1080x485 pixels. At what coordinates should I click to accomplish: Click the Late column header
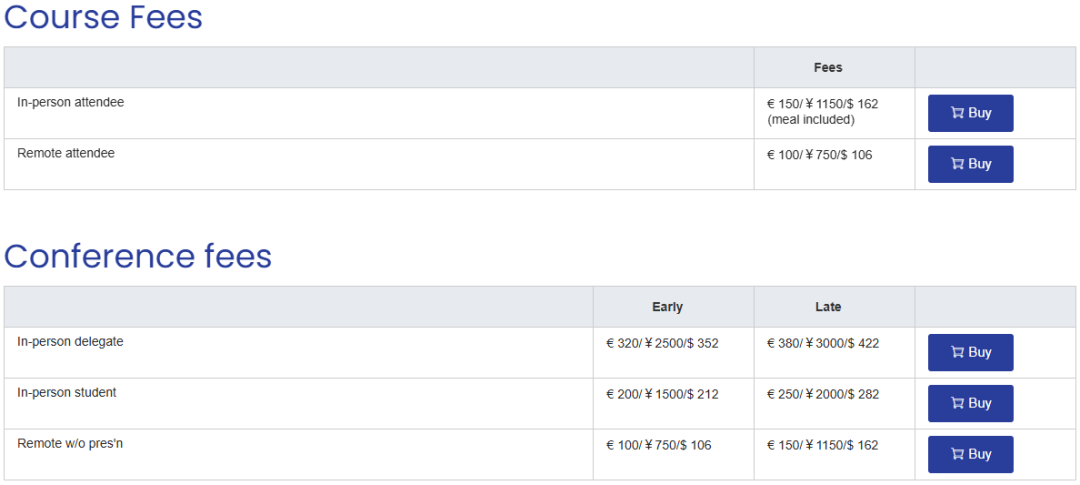coord(828,307)
